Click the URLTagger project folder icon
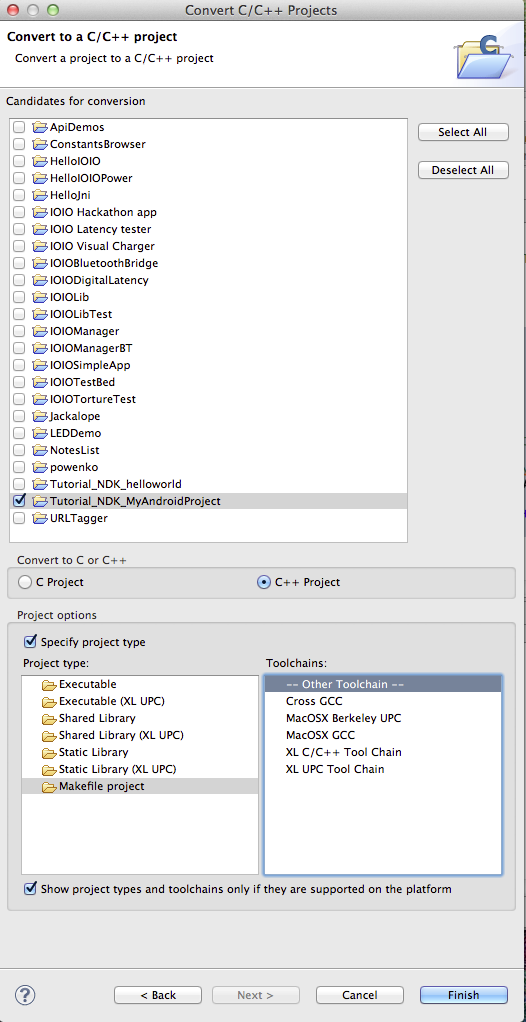 coord(40,518)
